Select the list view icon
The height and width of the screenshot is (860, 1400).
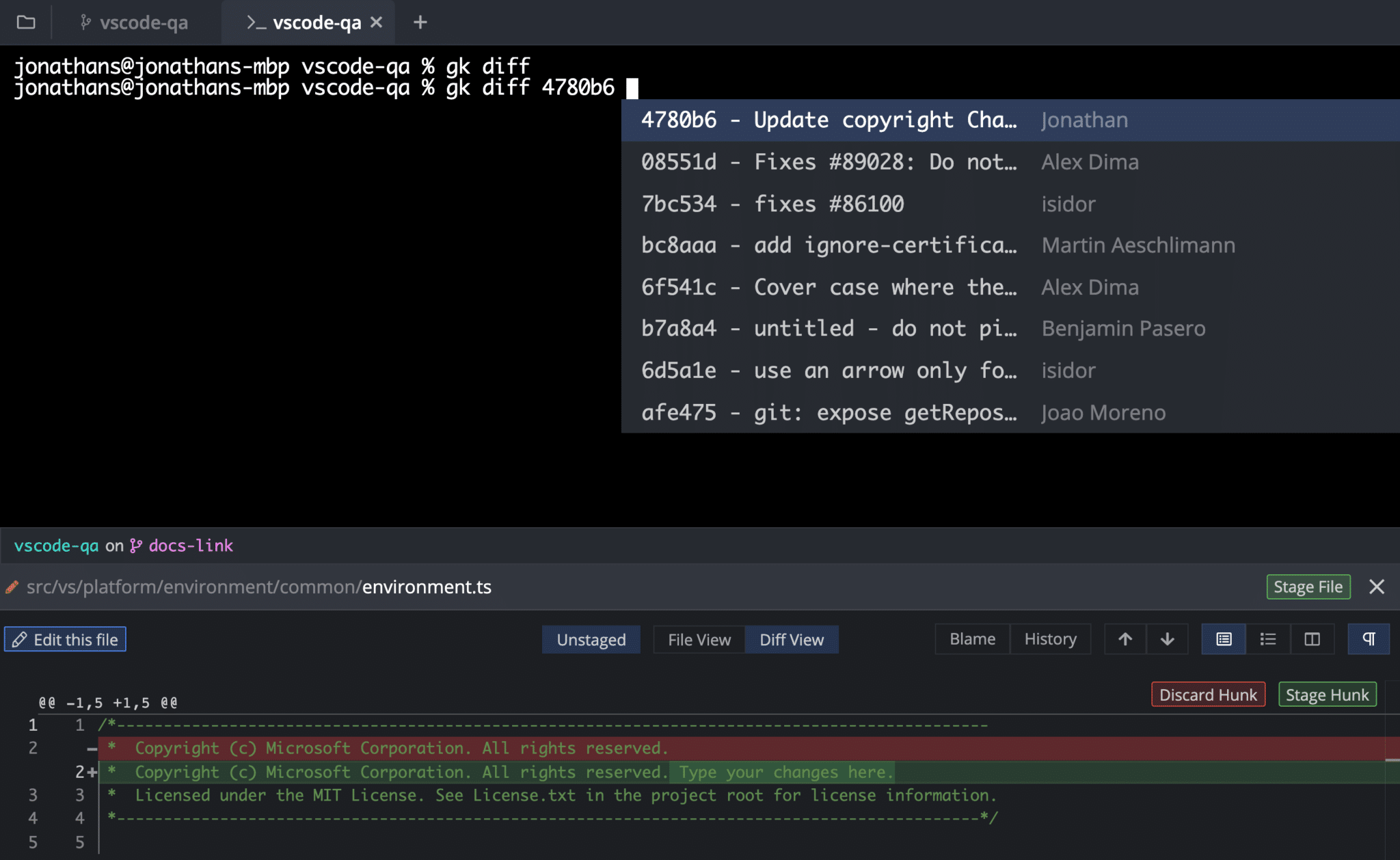(1268, 639)
